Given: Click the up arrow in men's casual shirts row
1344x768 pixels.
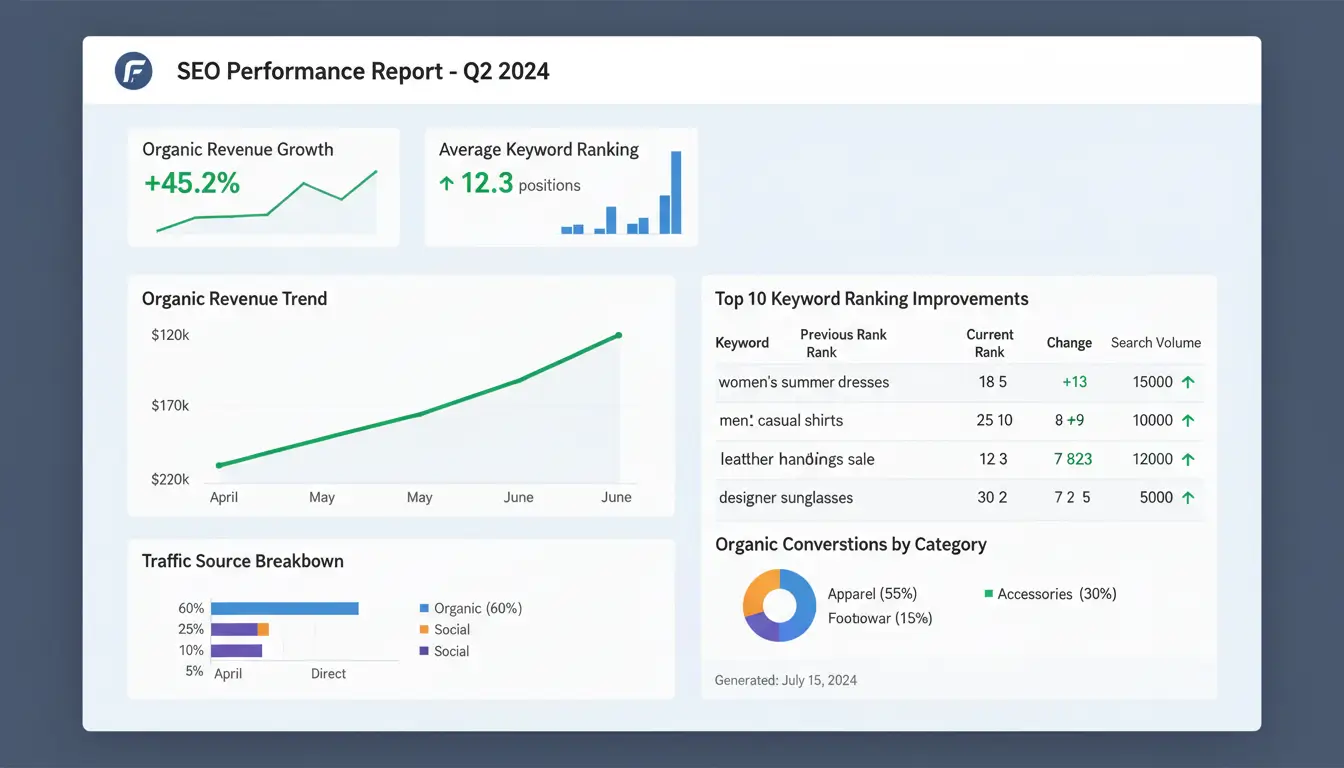Looking at the screenshot, I should tap(1188, 421).
